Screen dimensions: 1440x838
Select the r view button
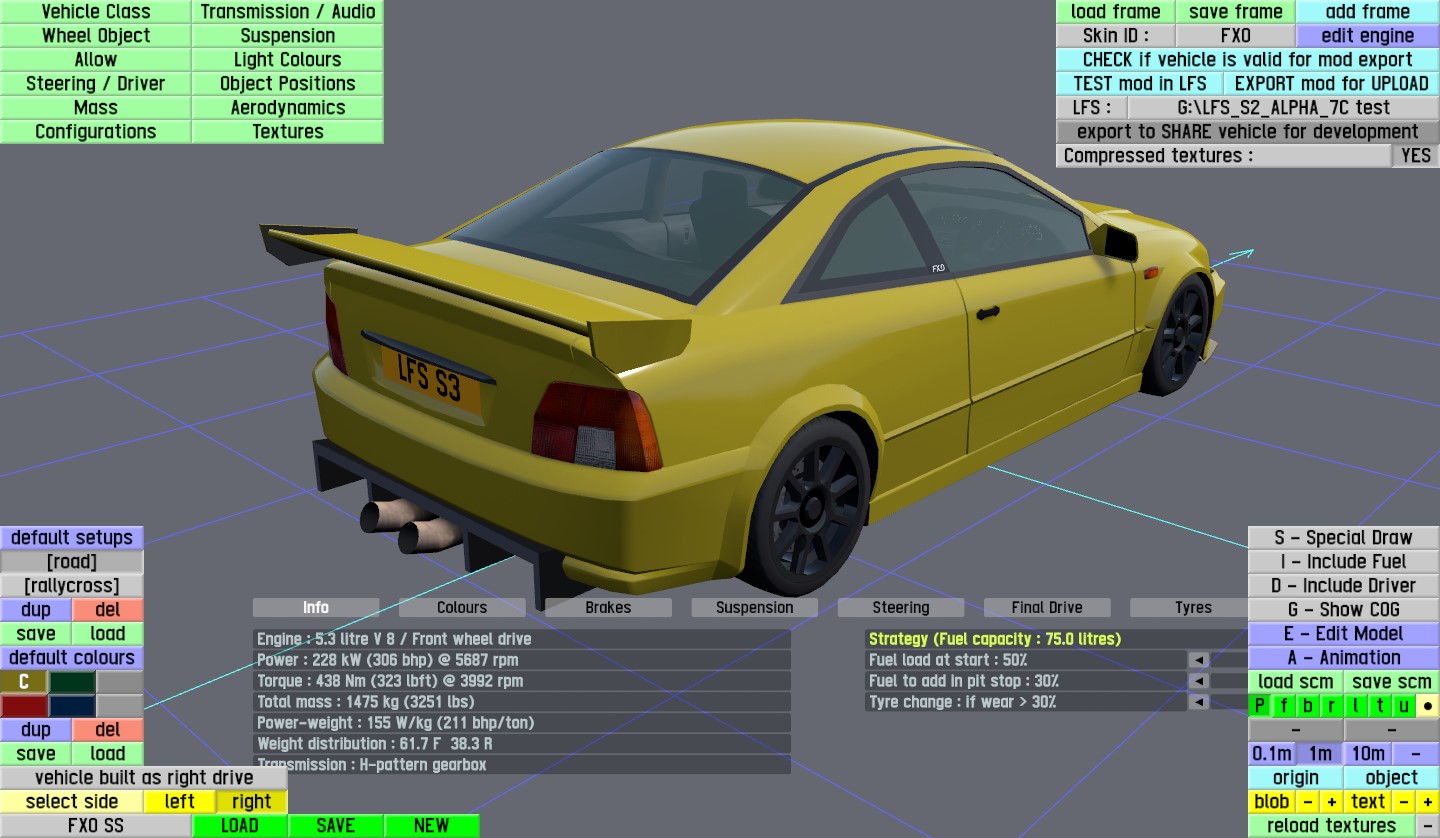coord(1332,706)
